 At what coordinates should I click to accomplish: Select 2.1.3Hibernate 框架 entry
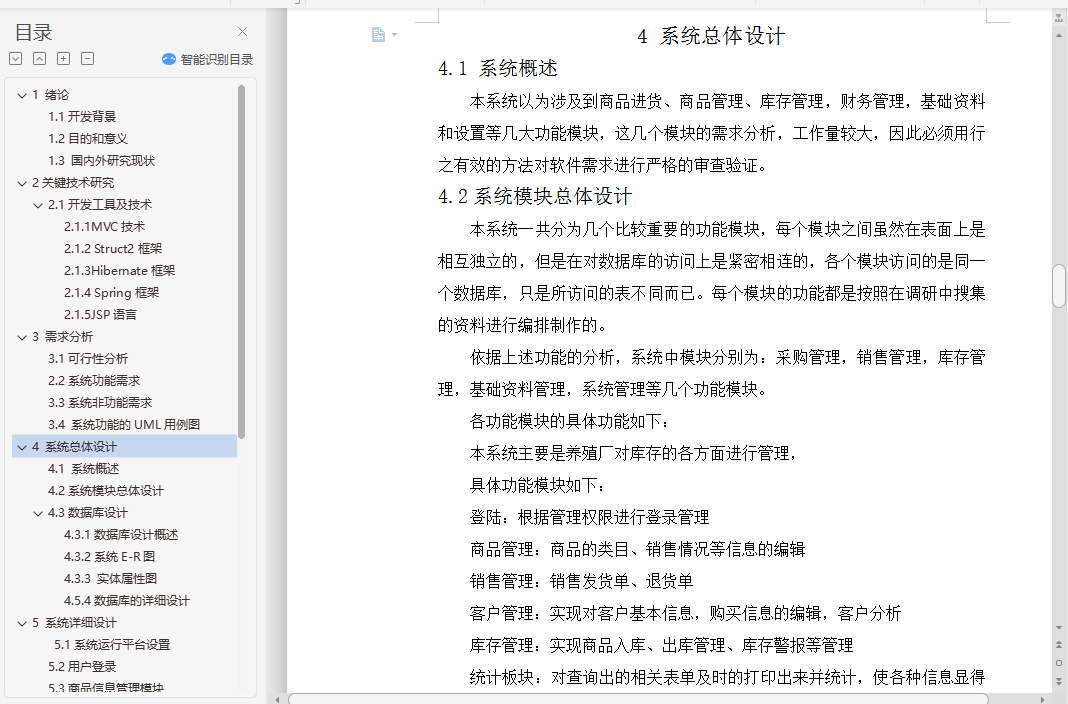tap(119, 270)
